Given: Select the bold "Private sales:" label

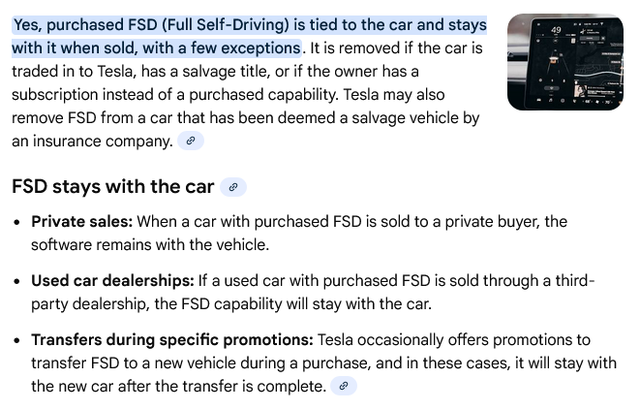Looking at the screenshot, I should 81,221.
